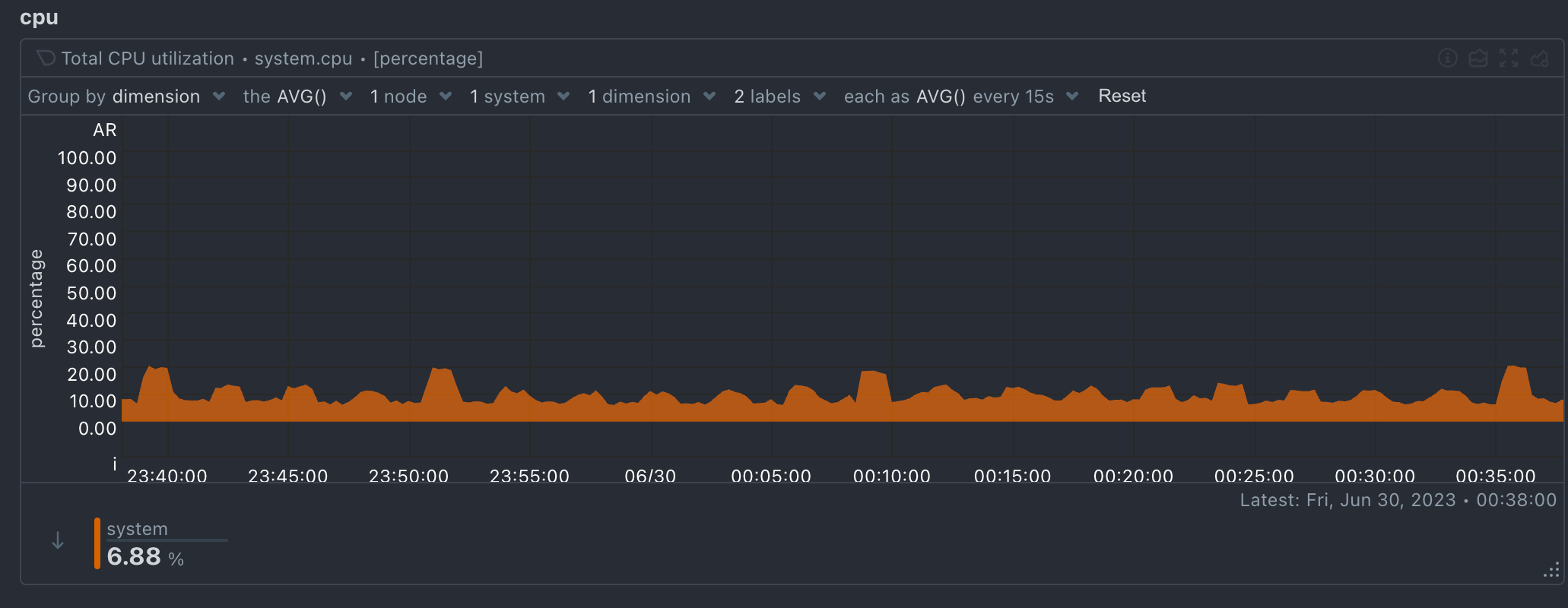This screenshot has height=608, width=1568.
Task: Click the Reset button
Action: click(1122, 96)
